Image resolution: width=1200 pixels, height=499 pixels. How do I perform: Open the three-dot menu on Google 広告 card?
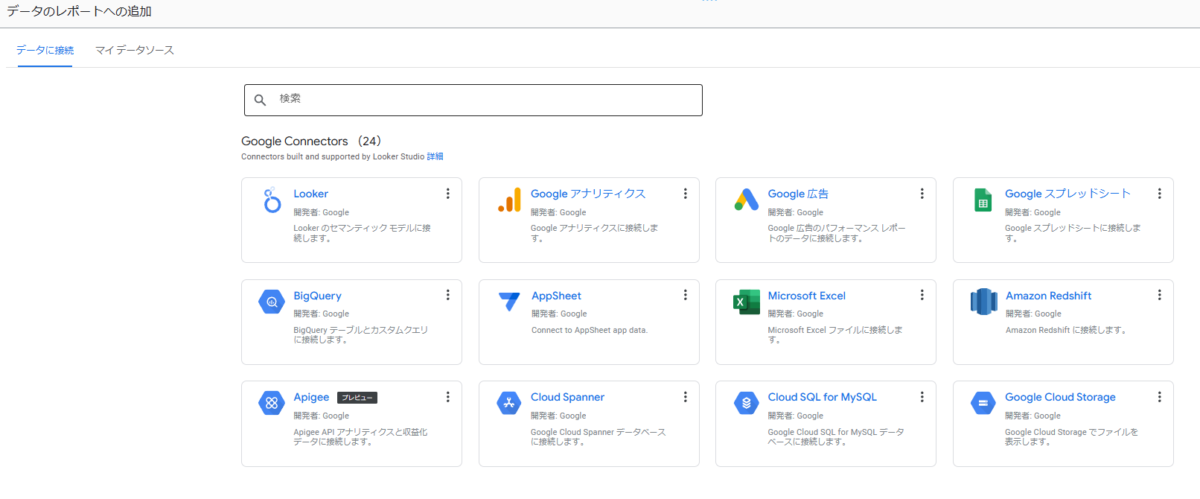[x=922, y=194]
